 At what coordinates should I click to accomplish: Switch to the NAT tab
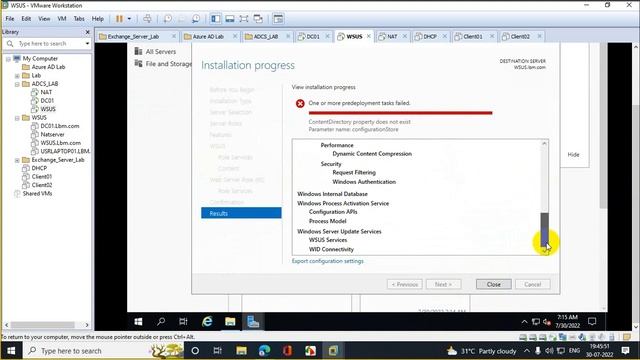pyautogui.click(x=392, y=36)
